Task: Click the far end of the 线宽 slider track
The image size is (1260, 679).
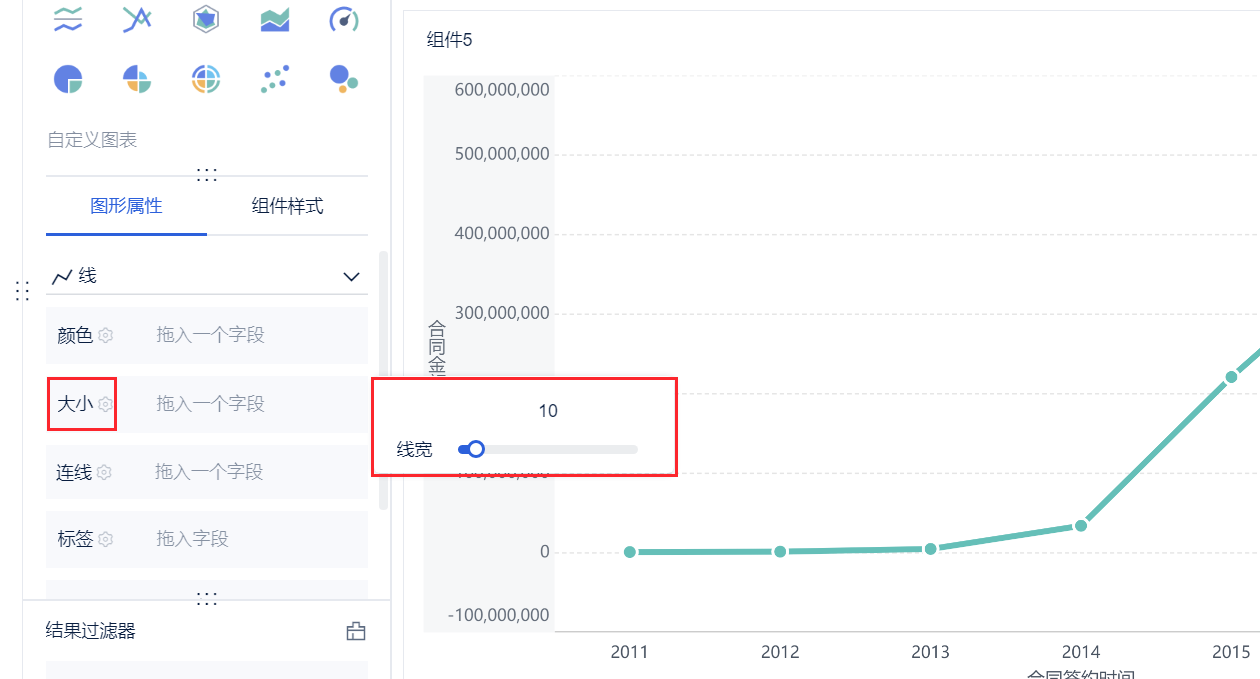Action: click(x=634, y=450)
